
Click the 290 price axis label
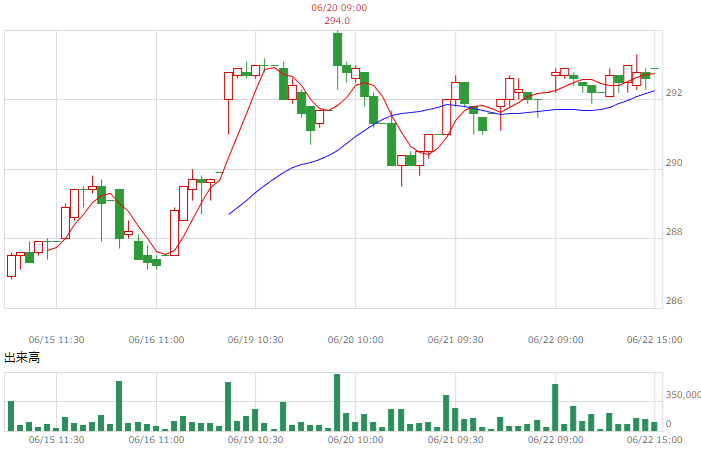pos(674,162)
